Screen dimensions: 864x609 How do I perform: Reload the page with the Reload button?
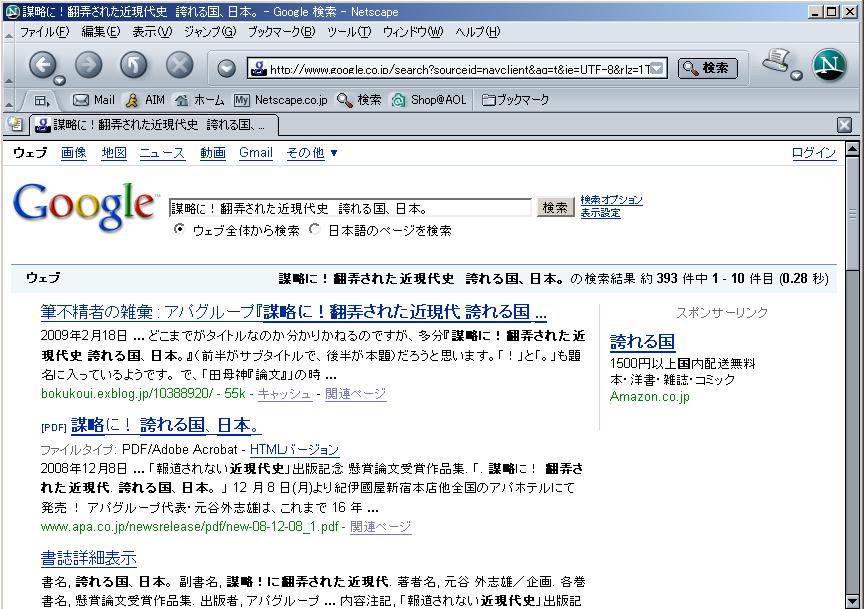pos(134,66)
